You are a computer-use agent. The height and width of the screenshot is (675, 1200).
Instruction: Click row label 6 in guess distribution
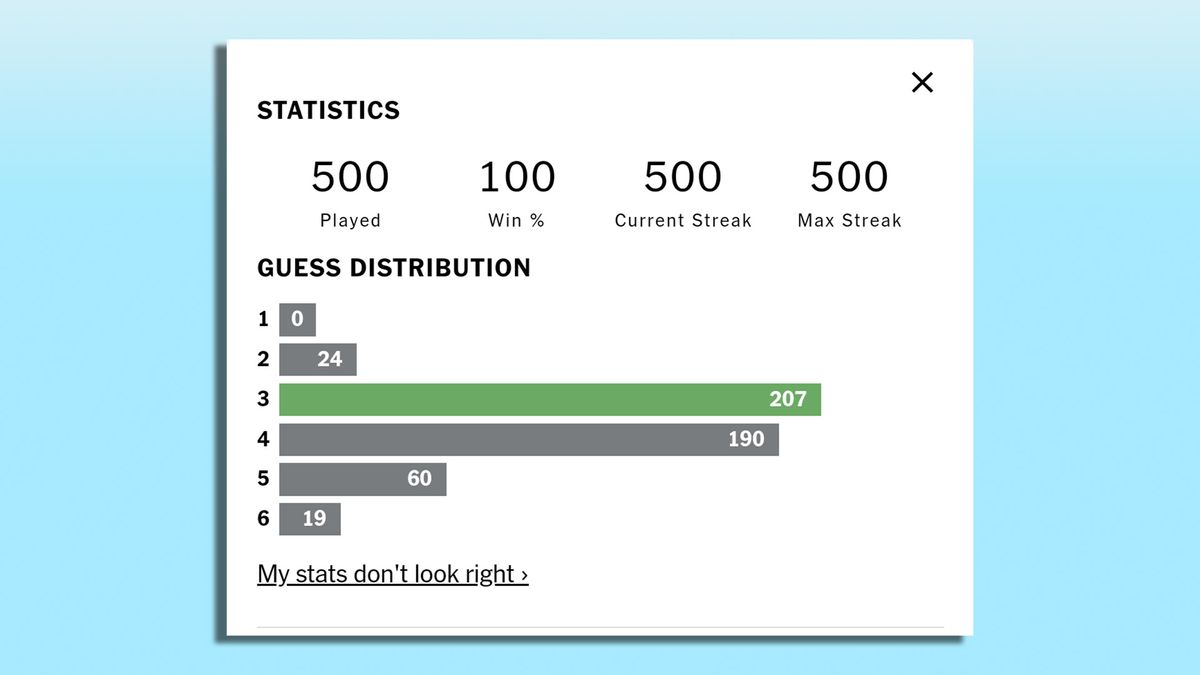coord(263,519)
